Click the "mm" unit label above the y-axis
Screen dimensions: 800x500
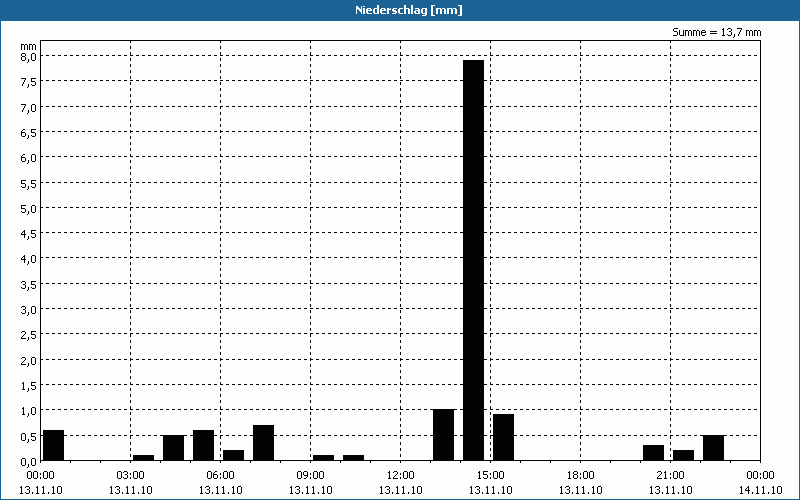point(28,46)
